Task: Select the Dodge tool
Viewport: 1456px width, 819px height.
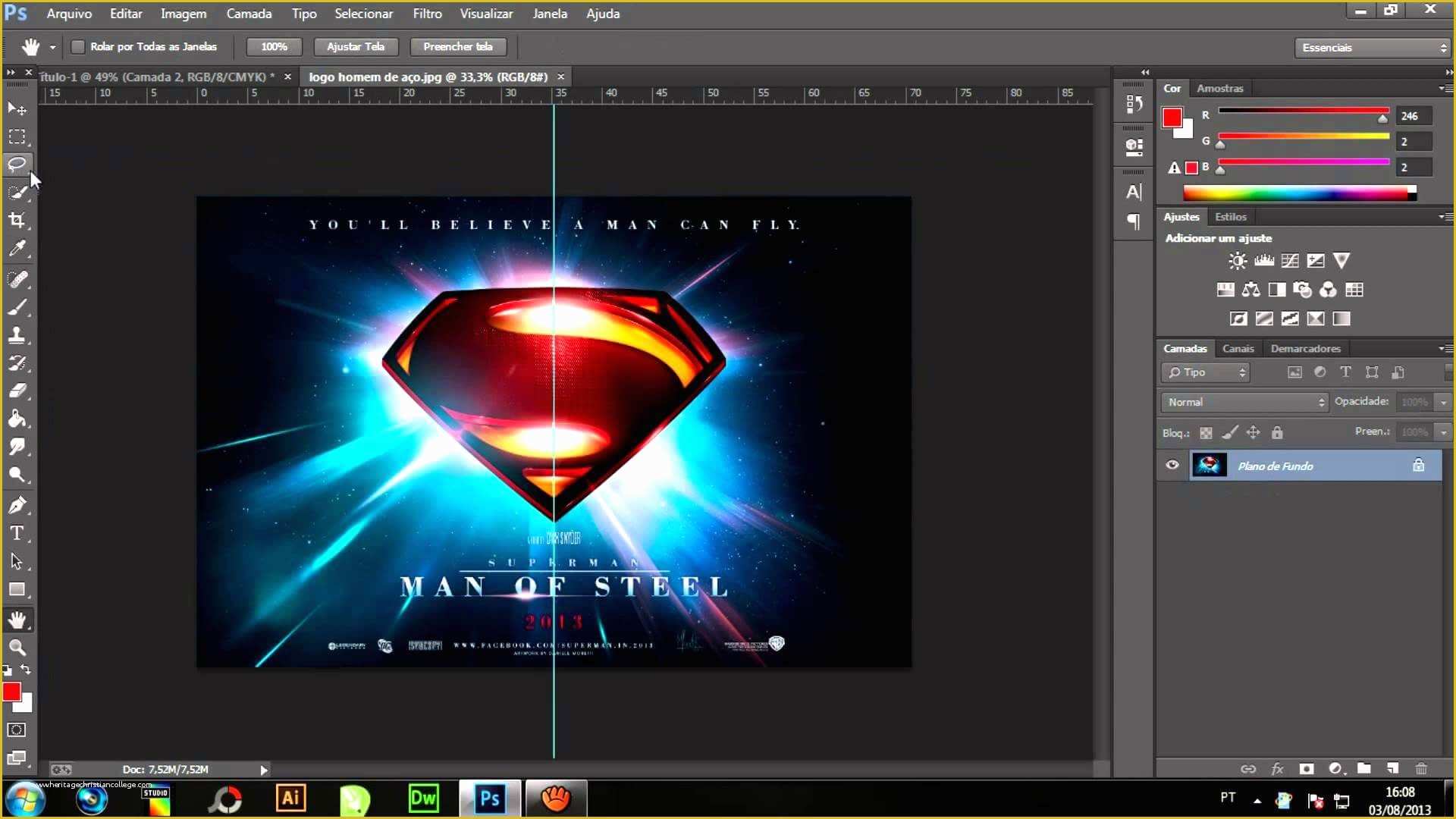Action: [17, 475]
